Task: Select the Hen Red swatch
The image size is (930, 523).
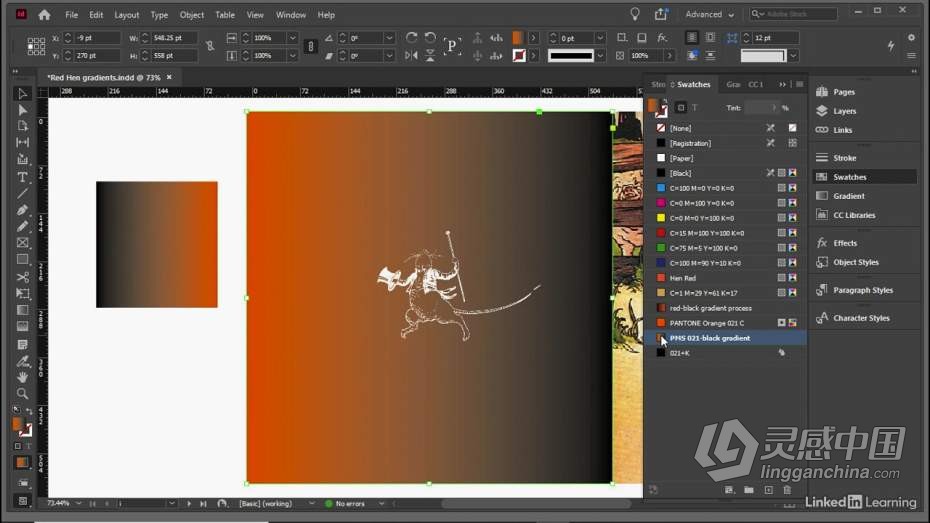Action: [x=727, y=278]
